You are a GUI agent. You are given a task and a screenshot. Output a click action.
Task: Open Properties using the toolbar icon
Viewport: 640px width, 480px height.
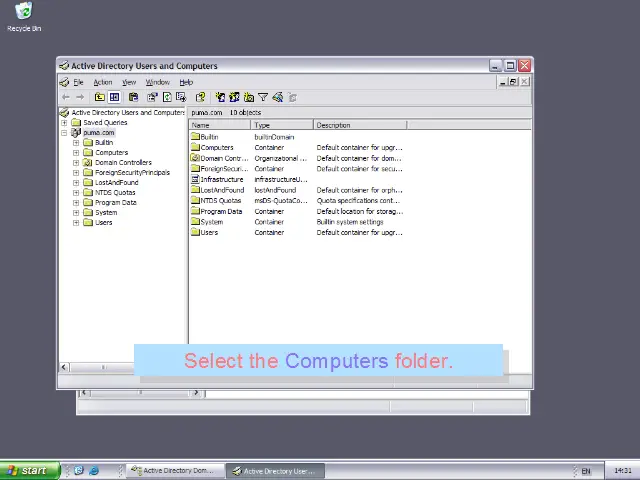(x=152, y=97)
